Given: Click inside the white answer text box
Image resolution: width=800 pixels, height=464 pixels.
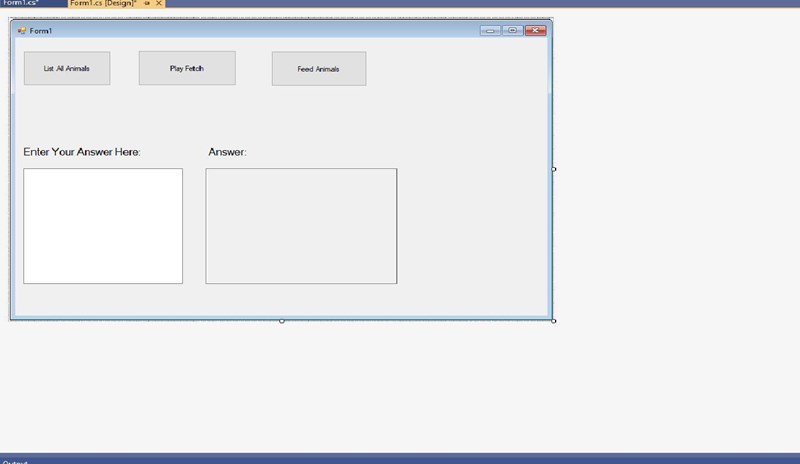Looking at the screenshot, I should [103, 226].
